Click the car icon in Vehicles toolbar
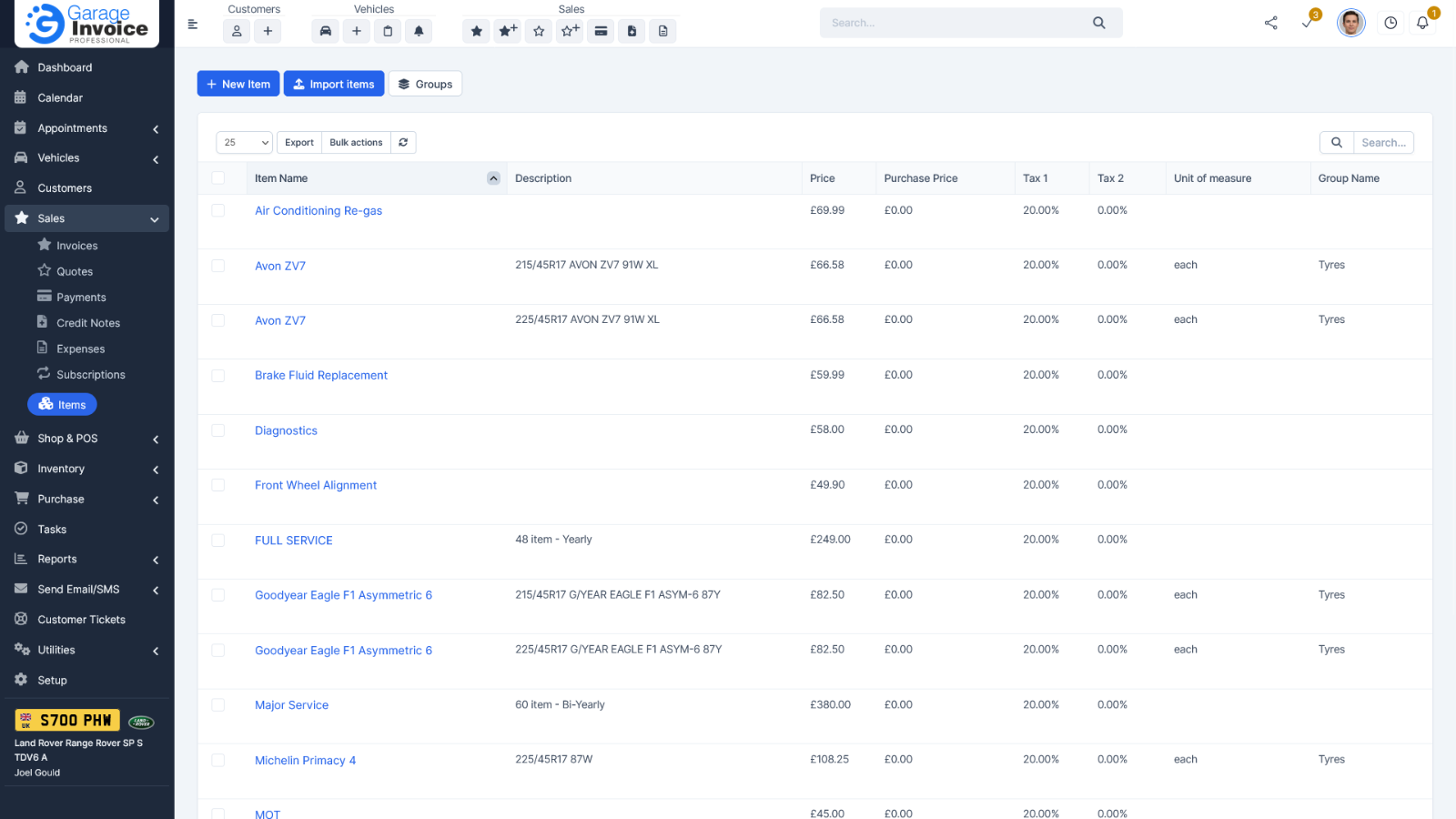The height and width of the screenshot is (819, 1456). coord(325,31)
